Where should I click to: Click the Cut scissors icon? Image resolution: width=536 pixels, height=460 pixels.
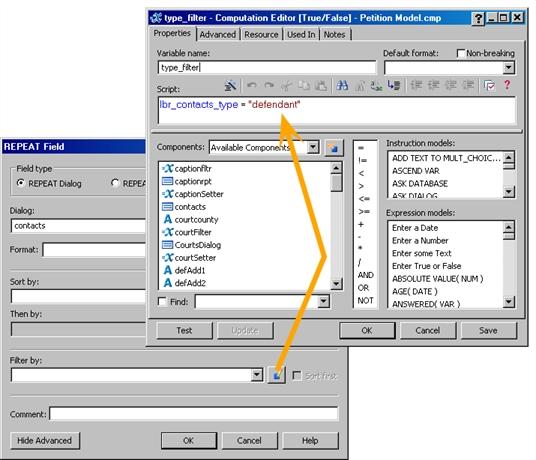[x=286, y=85]
